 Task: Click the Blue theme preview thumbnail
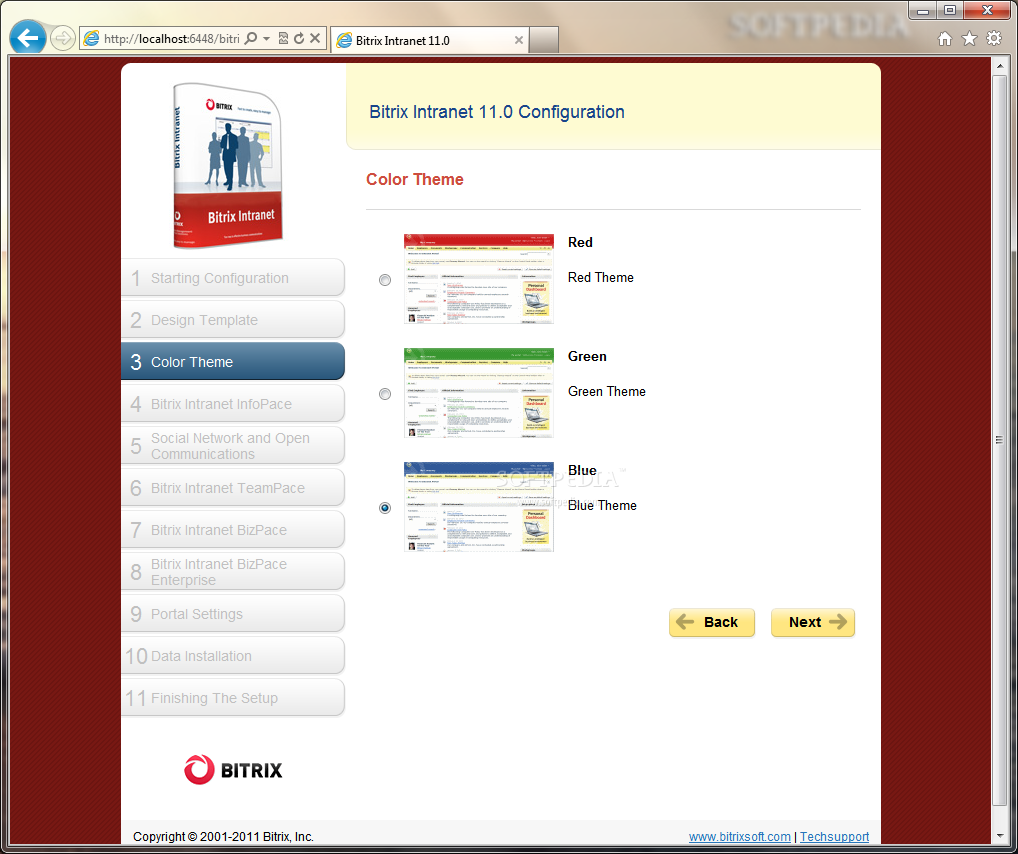point(479,507)
